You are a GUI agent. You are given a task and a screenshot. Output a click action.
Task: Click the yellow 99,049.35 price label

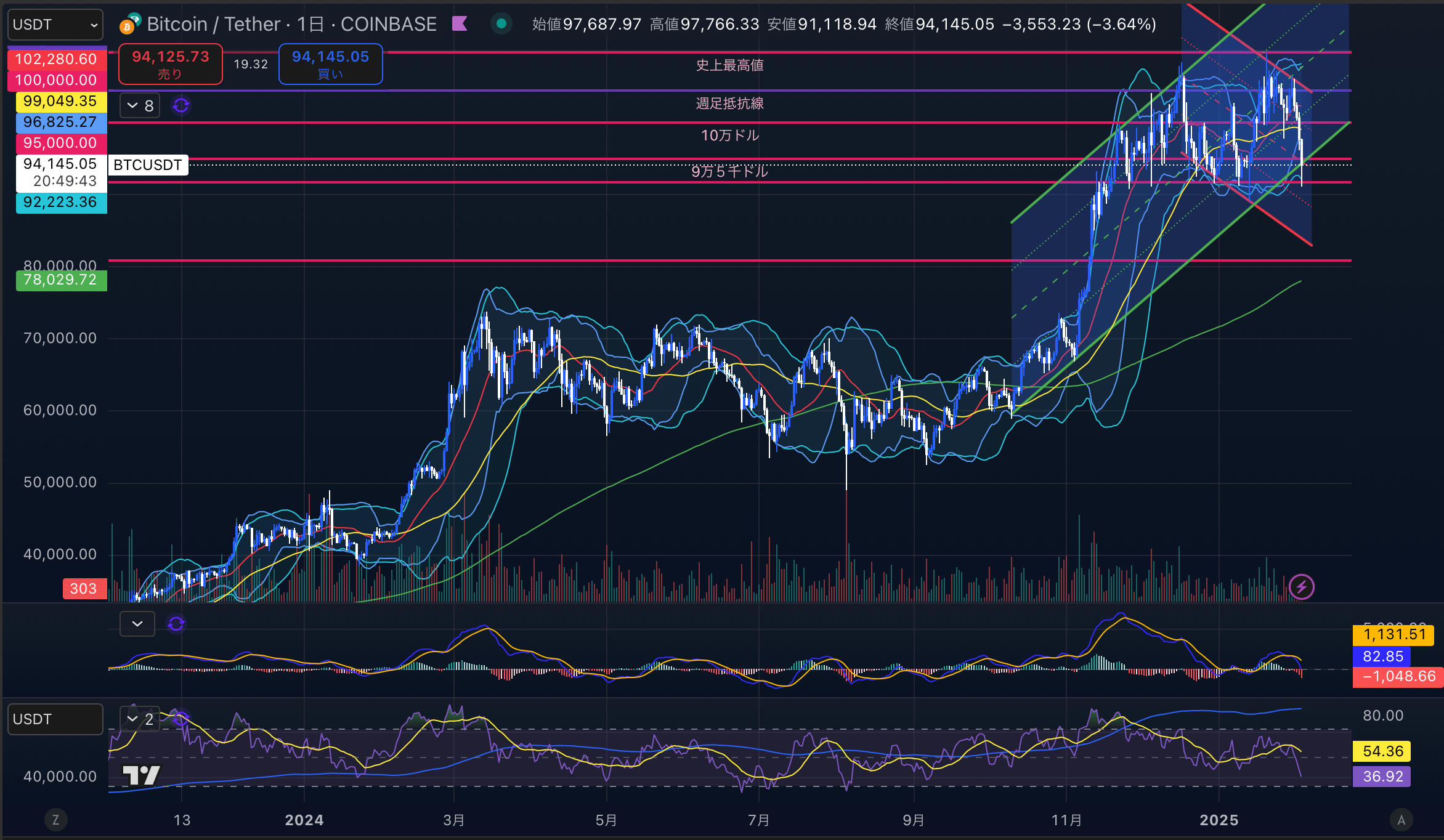(x=61, y=101)
